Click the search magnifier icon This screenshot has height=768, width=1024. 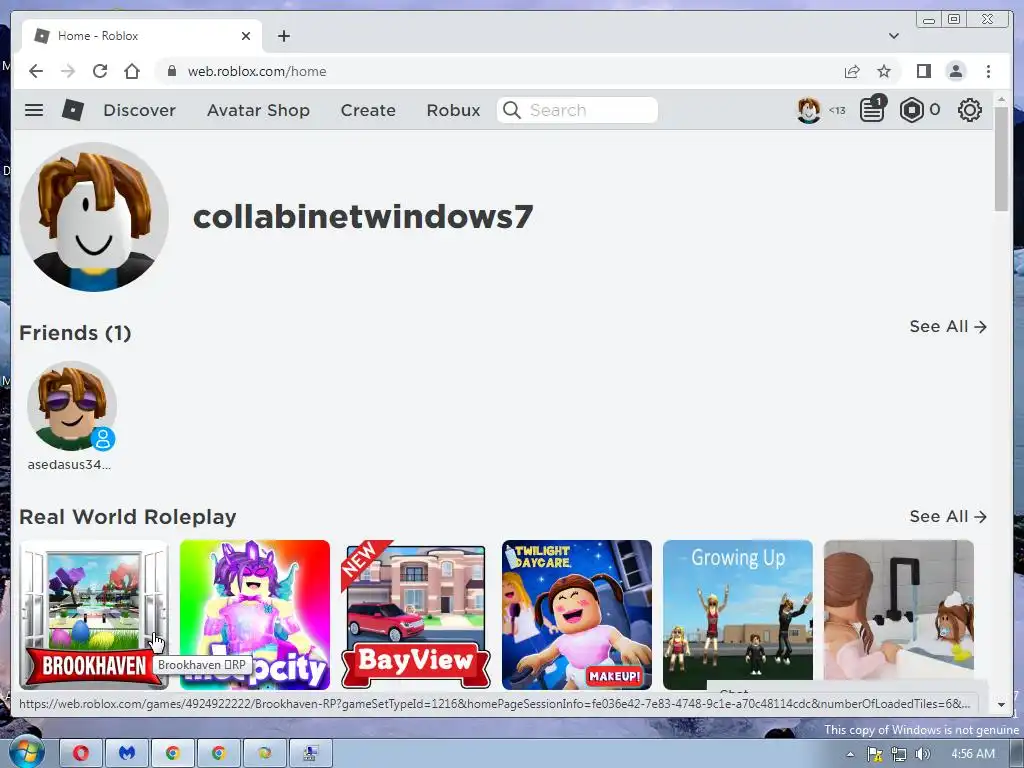coord(512,110)
